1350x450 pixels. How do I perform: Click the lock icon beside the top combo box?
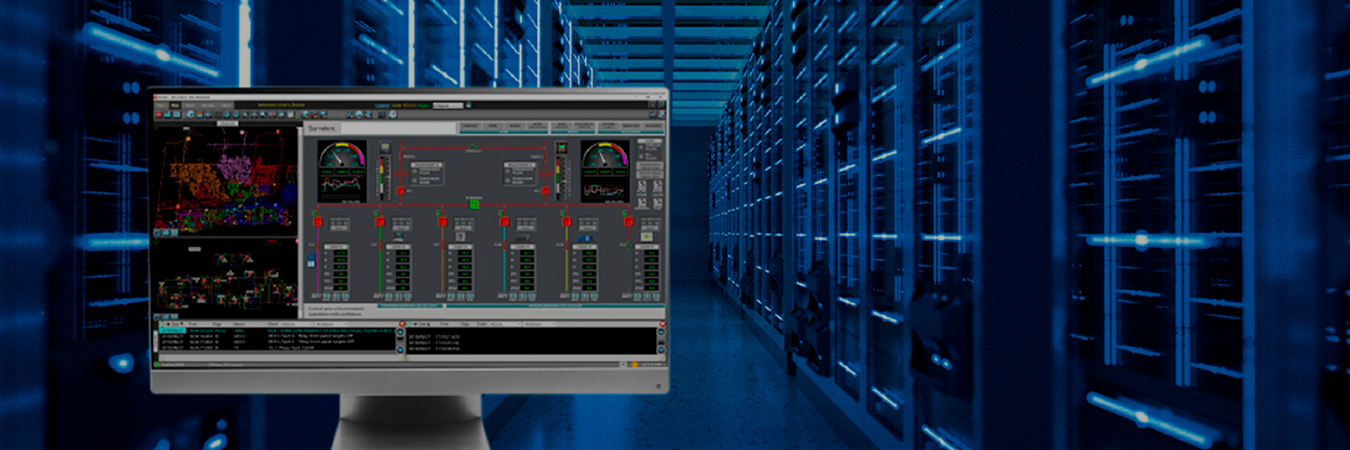click(469, 105)
